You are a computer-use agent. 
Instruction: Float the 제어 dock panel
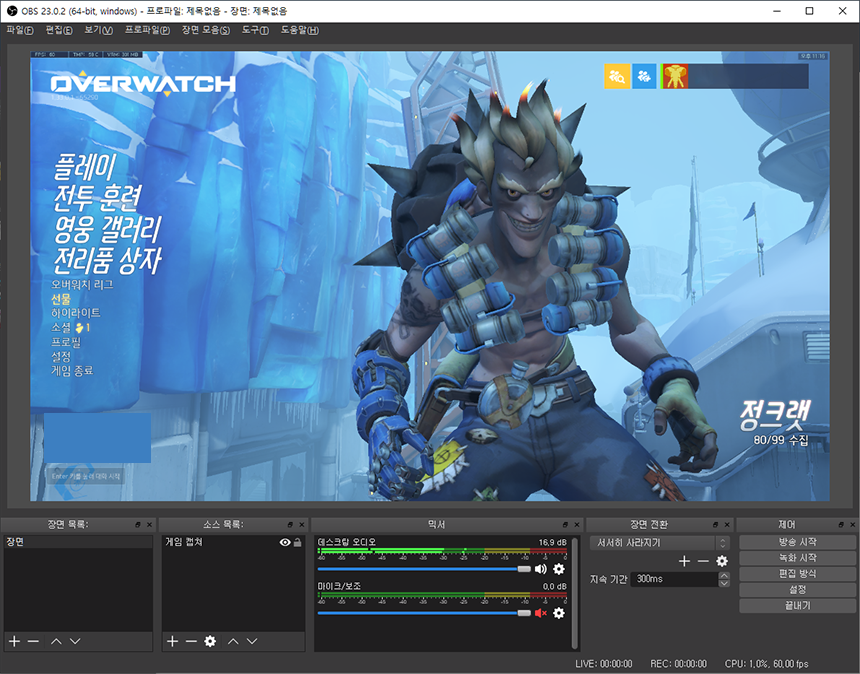(x=841, y=525)
